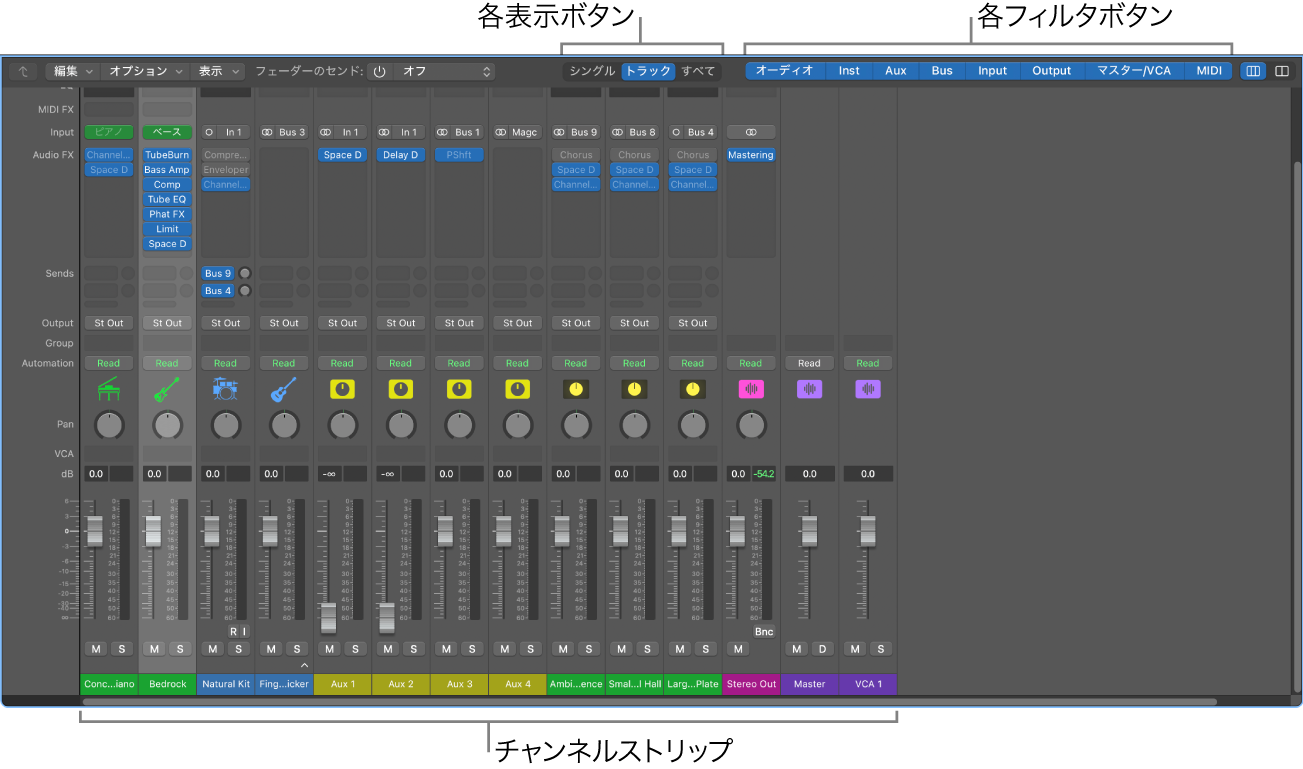Toggle the fader sends power button
The height and width of the screenshot is (769, 1303).
click(x=379, y=72)
